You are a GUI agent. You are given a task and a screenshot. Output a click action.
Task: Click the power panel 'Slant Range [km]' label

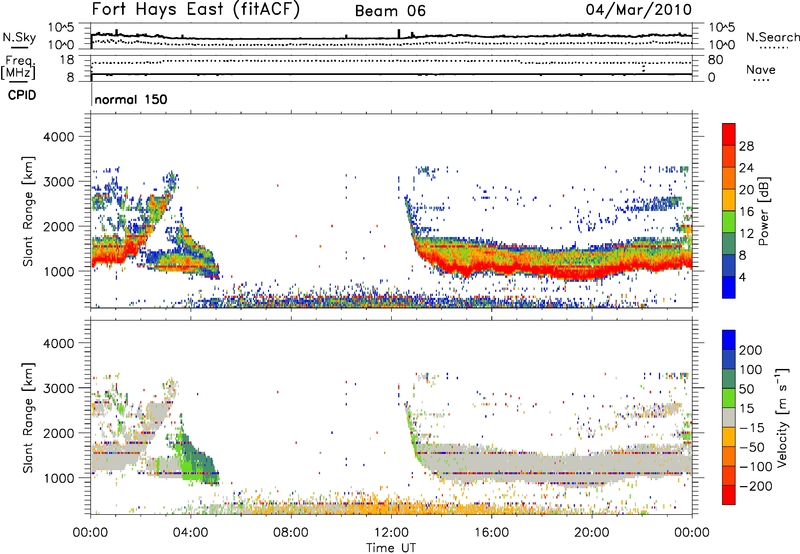point(28,211)
